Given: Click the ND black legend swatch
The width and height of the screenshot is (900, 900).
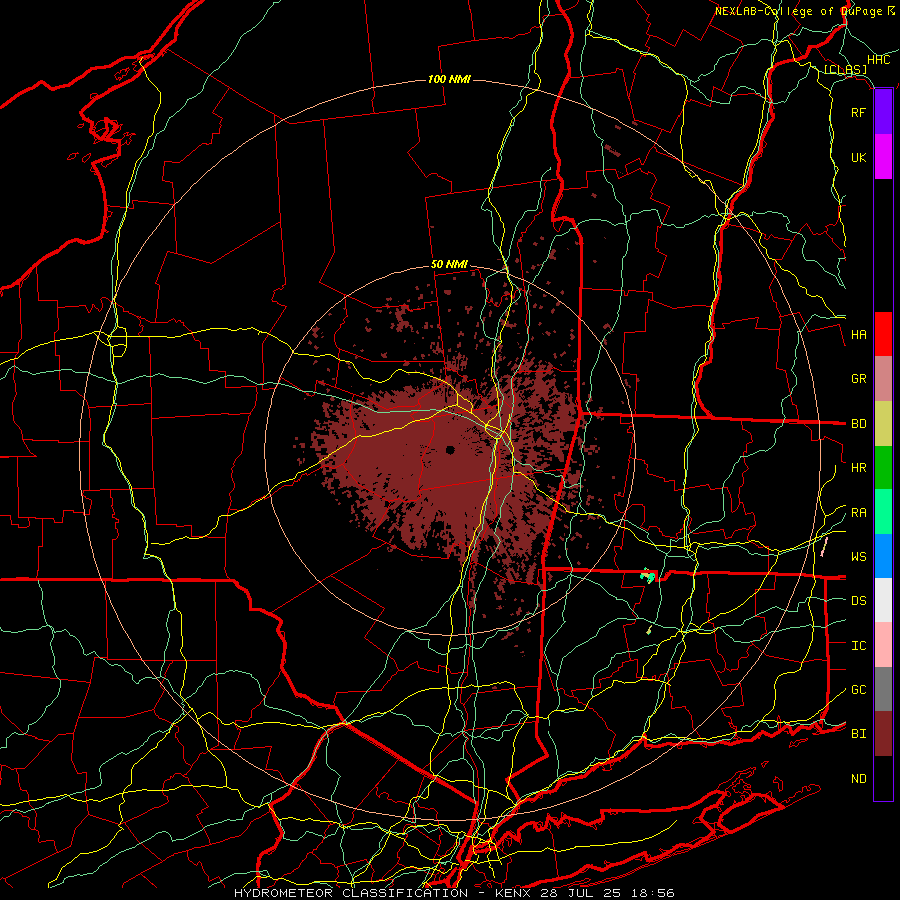Looking at the screenshot, I should 883,778.
